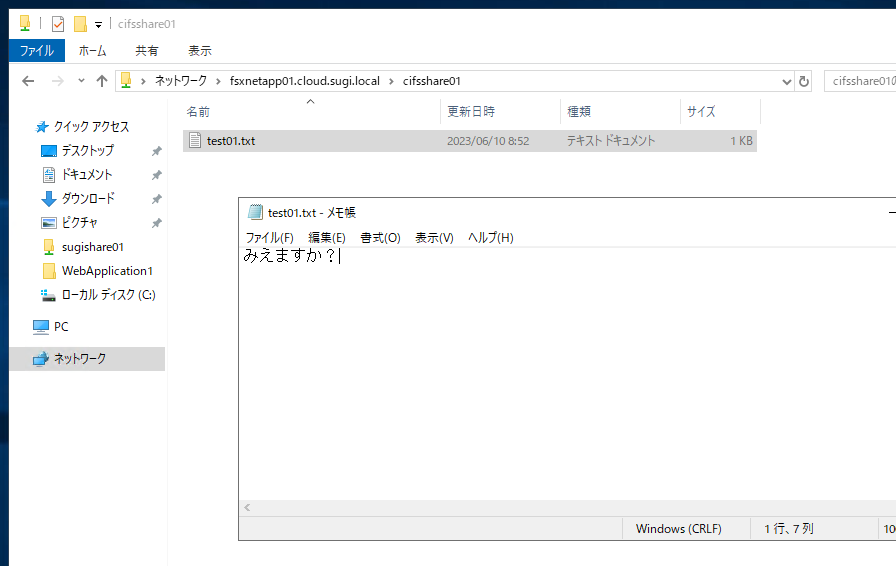The width and height of the screenshot is (896, 566).
Task: Go up one folder level
Action: [x=102, y=81]
